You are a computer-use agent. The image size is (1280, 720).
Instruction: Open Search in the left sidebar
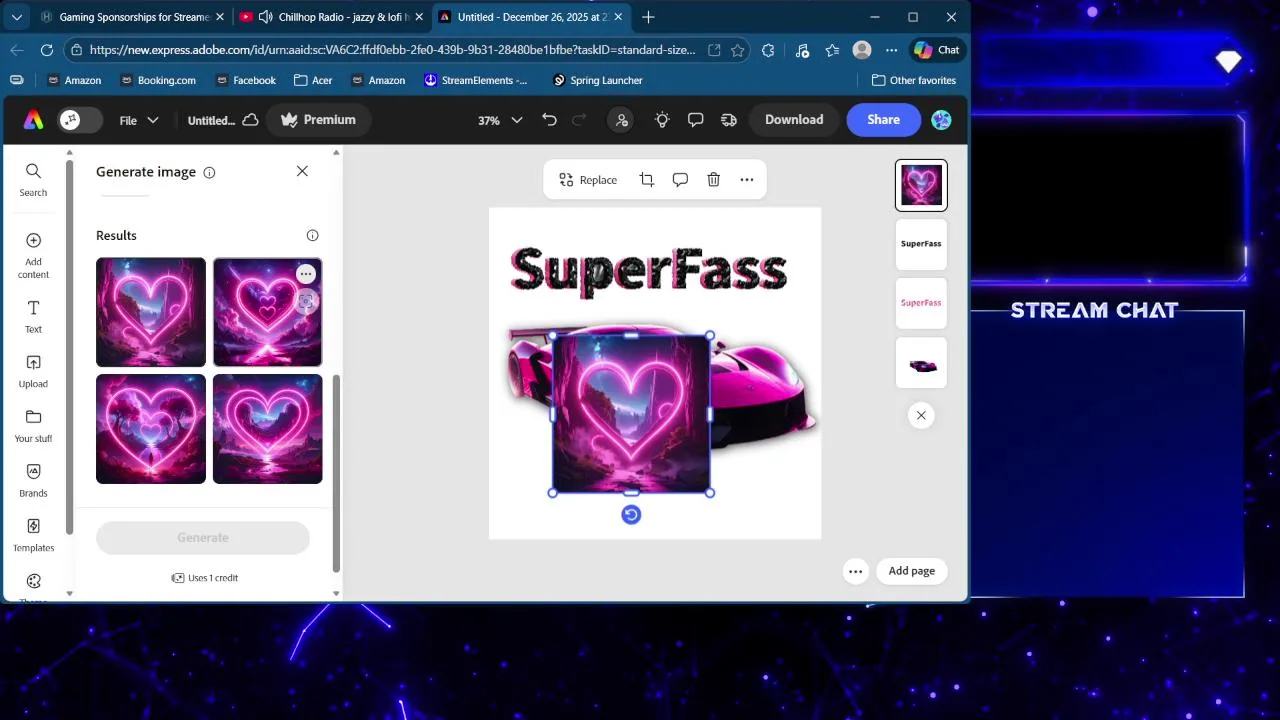33,180
